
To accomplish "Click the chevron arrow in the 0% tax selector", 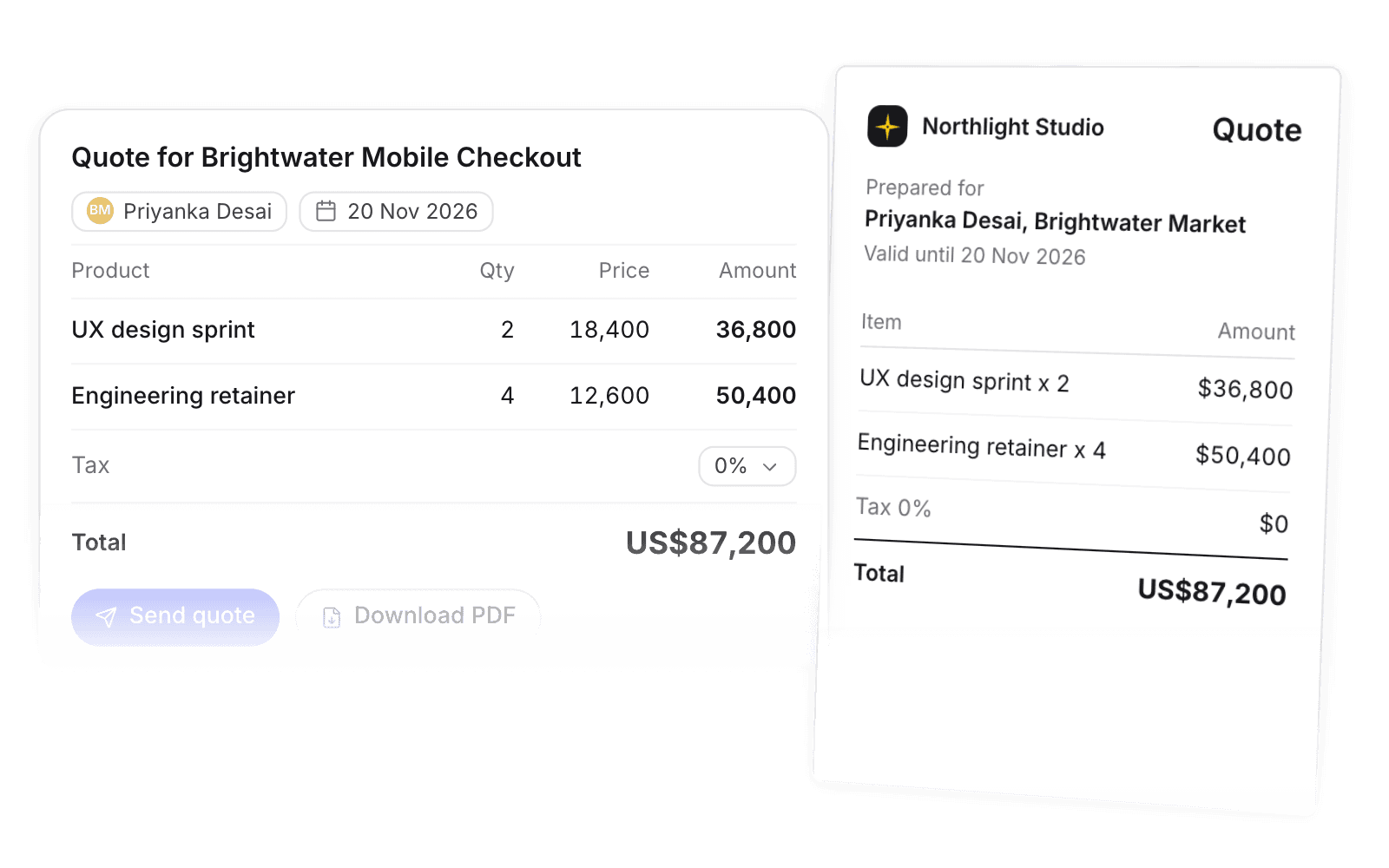I will pyautogui.click(x=769, y=467).
